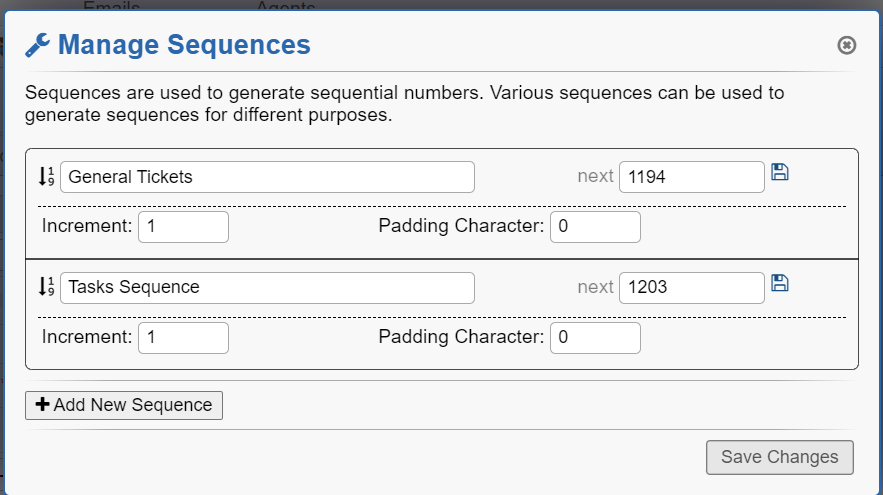The height and width of the screenshot is (495, 883).
Task: Click the next number field showing 1194
Action: click(692, 177)
